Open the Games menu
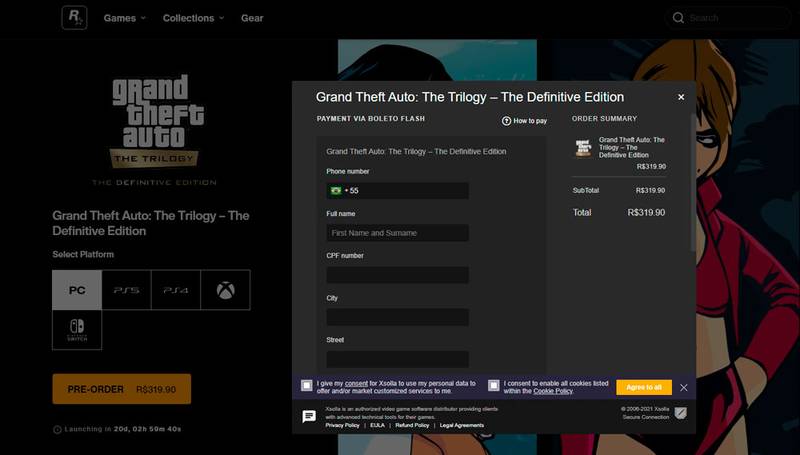 [x=124, y=18]
